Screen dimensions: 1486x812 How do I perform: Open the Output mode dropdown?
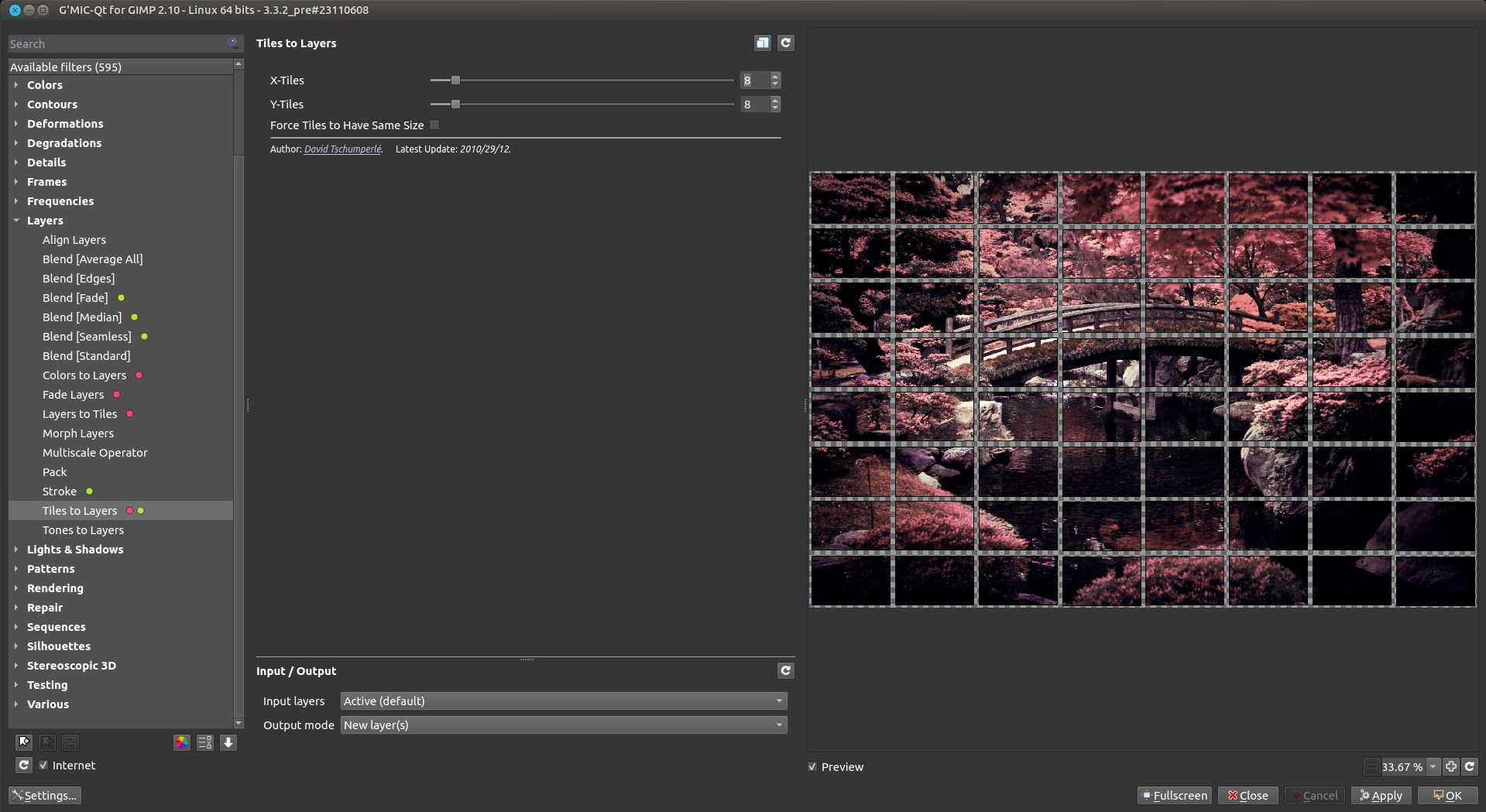563,725
